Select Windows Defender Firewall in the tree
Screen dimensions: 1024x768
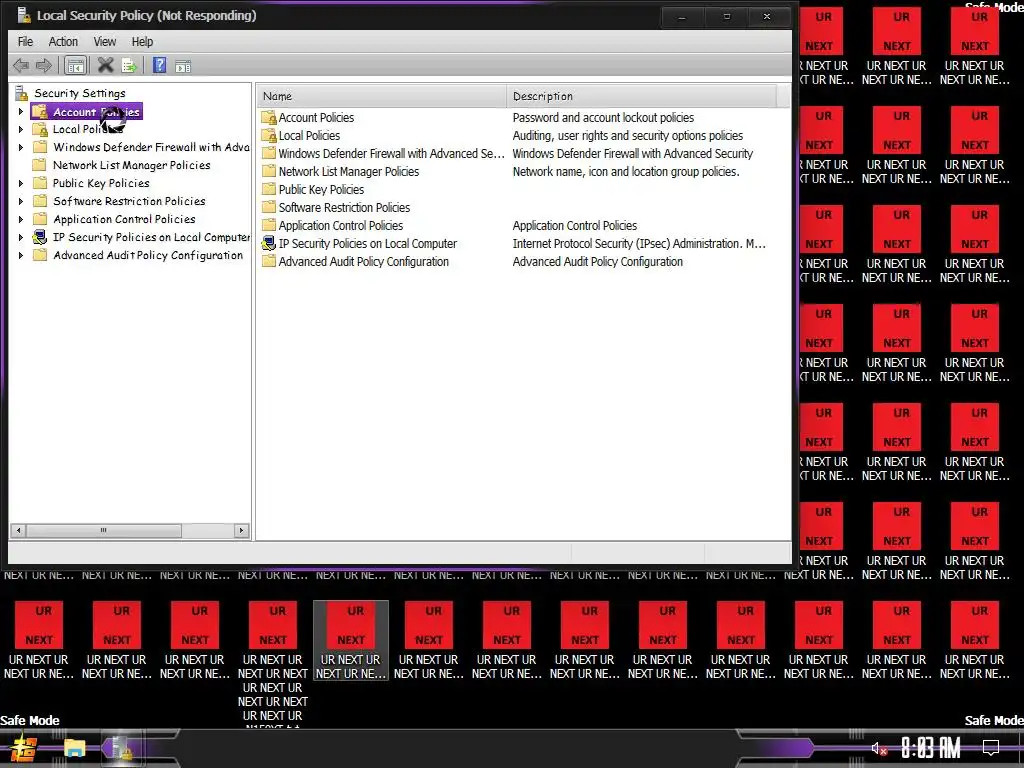(152, 148)
